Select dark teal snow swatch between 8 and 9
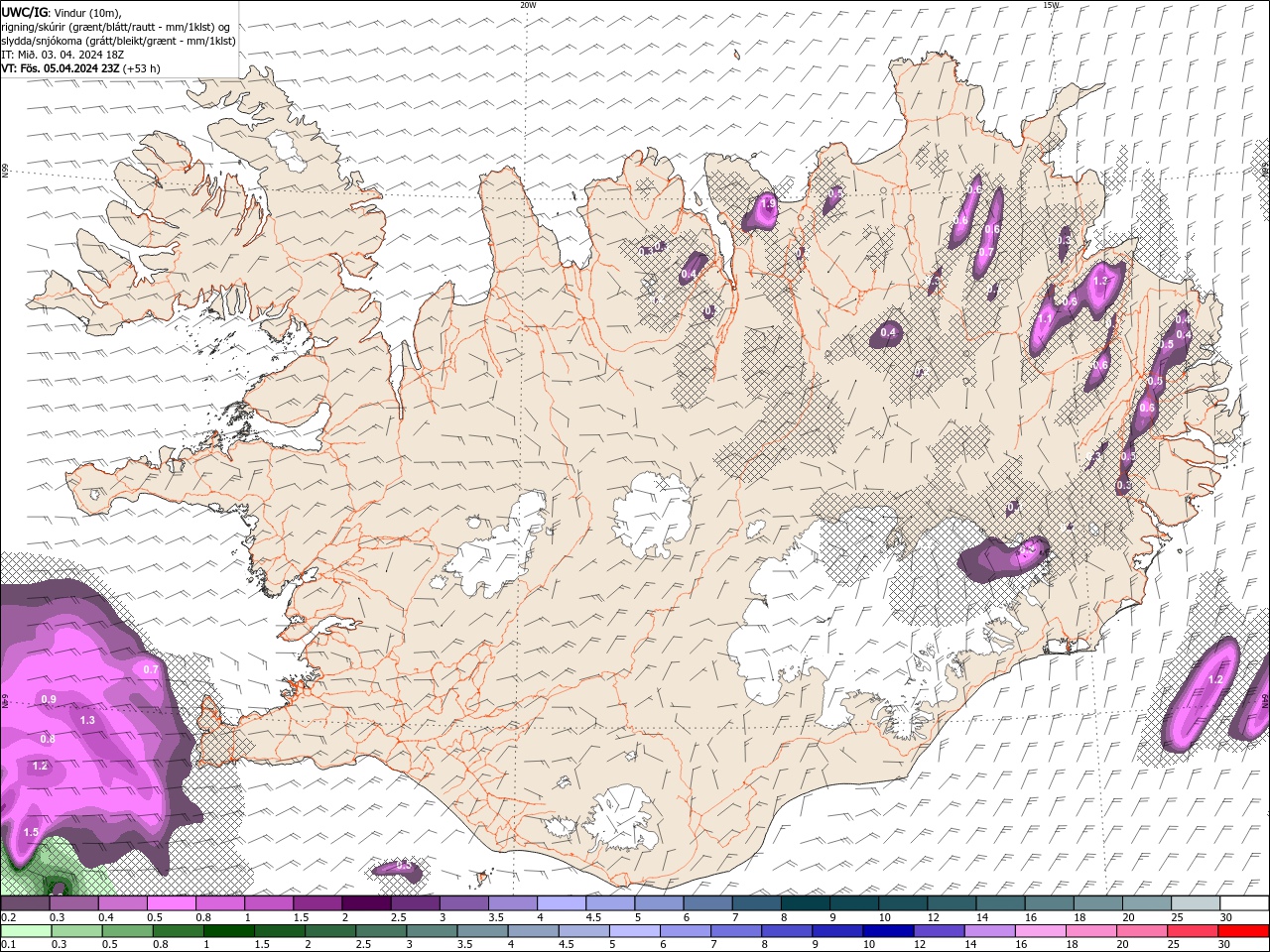The height and width of the screenshot is (952, 1270). (806, 903)
